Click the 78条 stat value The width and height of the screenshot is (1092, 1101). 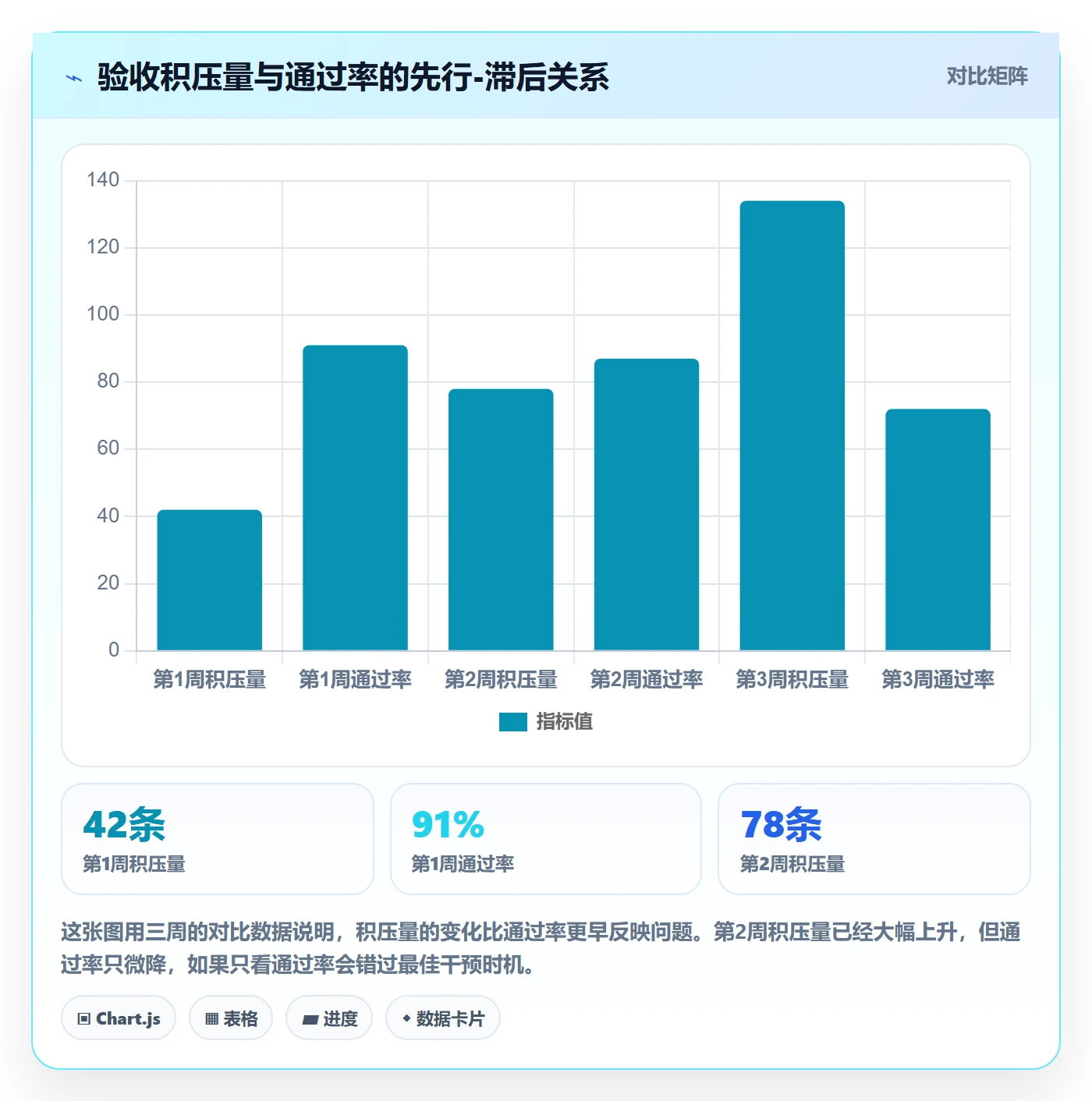point(782,824)
